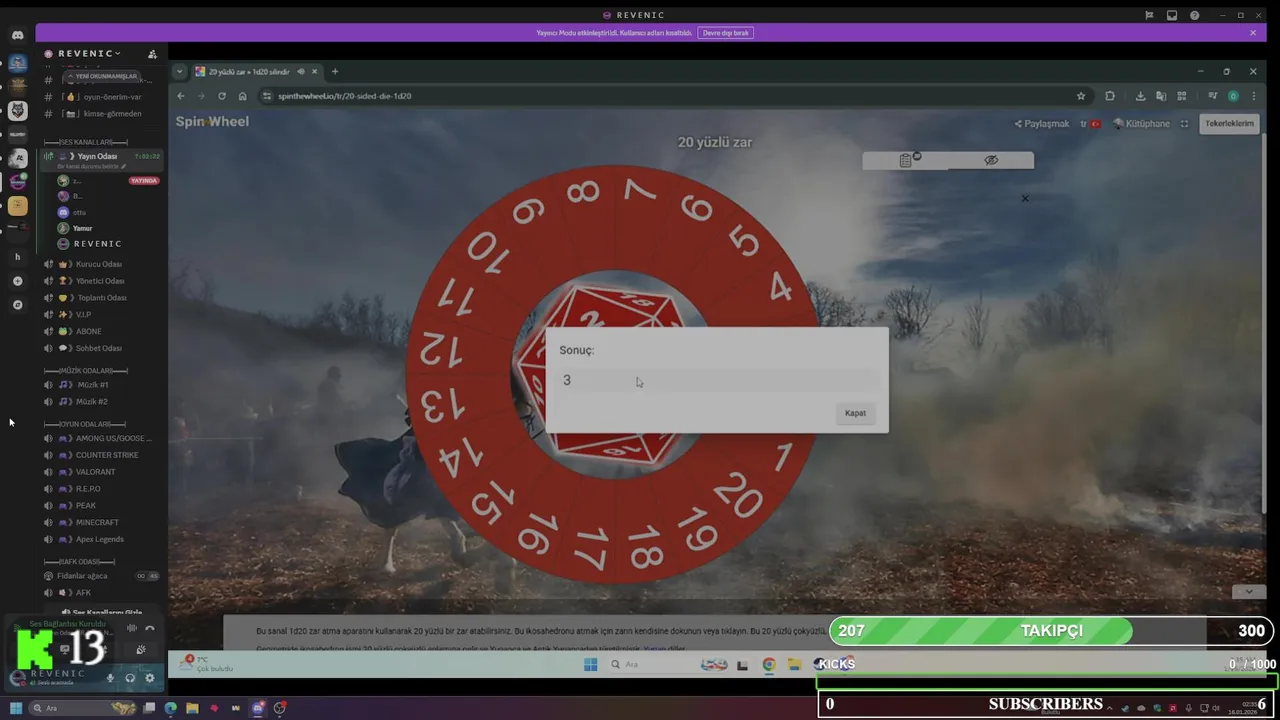Image resolution: width=1280 pixels, height=720 pixels.
Task: Open the browser downloads icon
Action: [1140, 96]
